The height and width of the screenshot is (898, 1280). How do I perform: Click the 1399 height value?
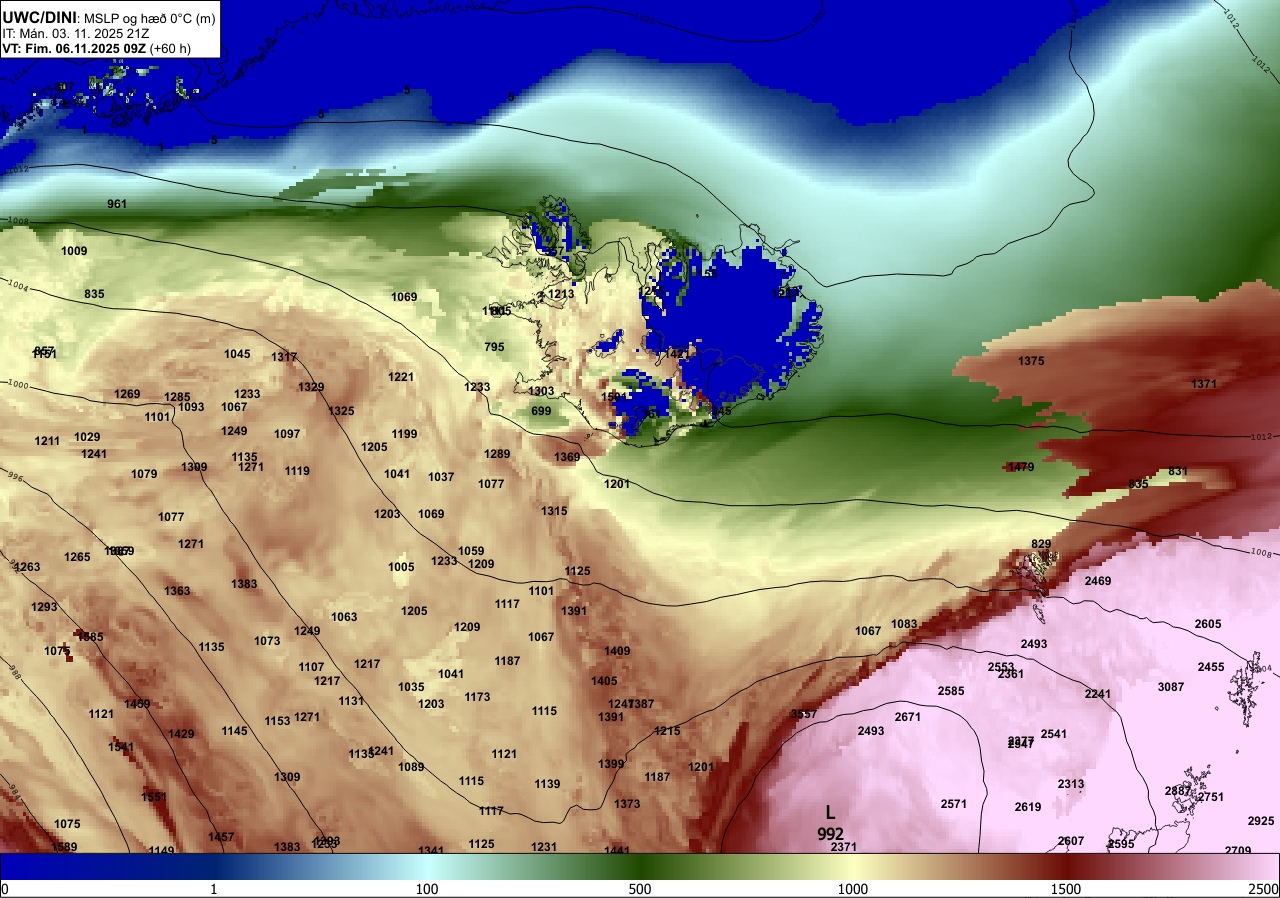pos(611,764)
